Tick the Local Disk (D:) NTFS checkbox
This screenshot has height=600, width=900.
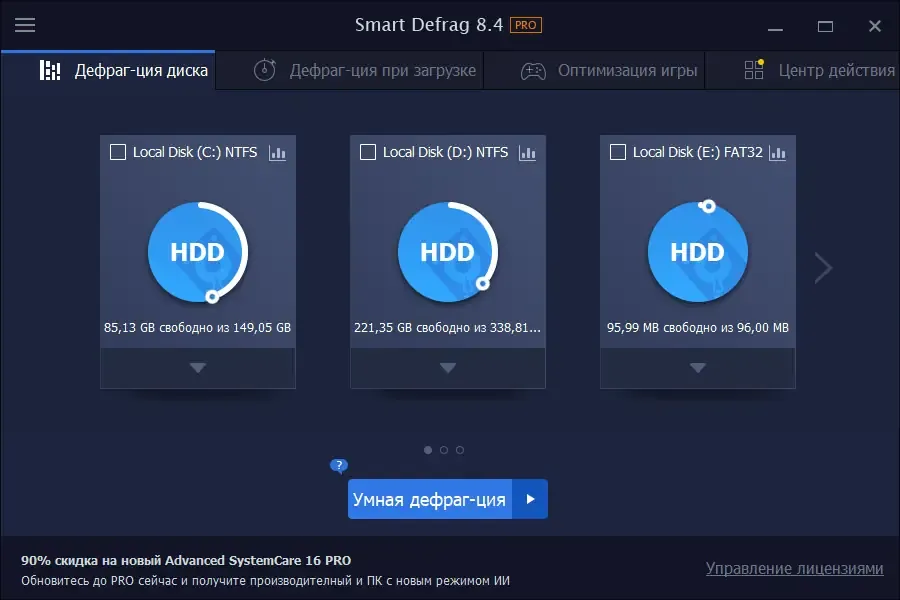tap(367, 152)
